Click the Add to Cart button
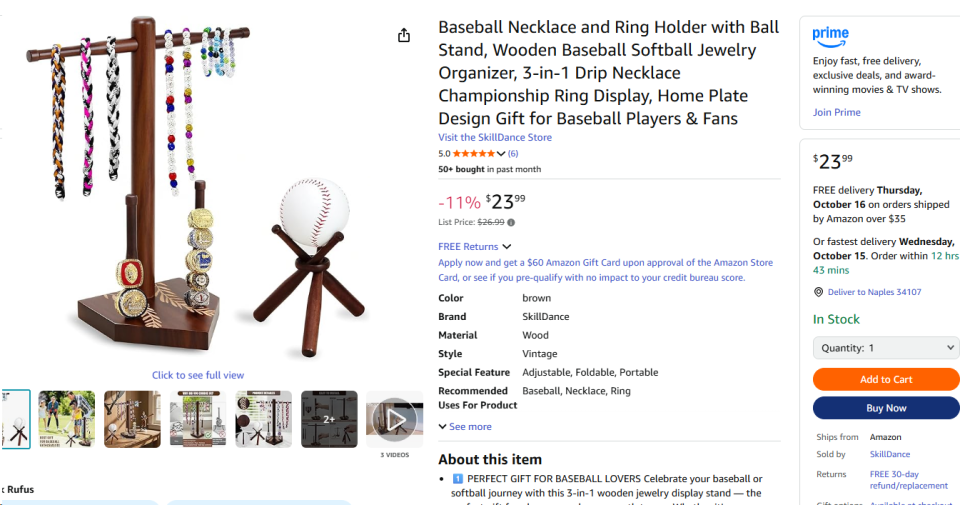 tap(885, 379)
